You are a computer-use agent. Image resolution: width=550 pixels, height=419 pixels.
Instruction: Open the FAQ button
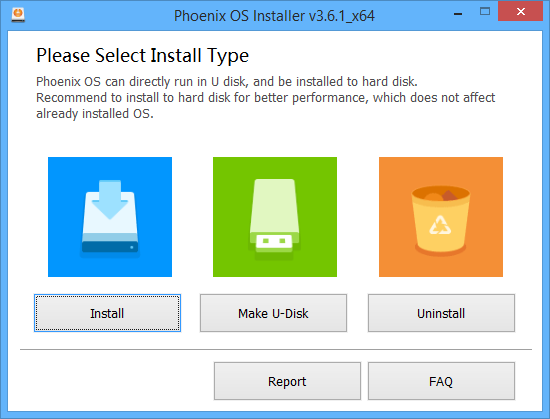pos(441,381)
